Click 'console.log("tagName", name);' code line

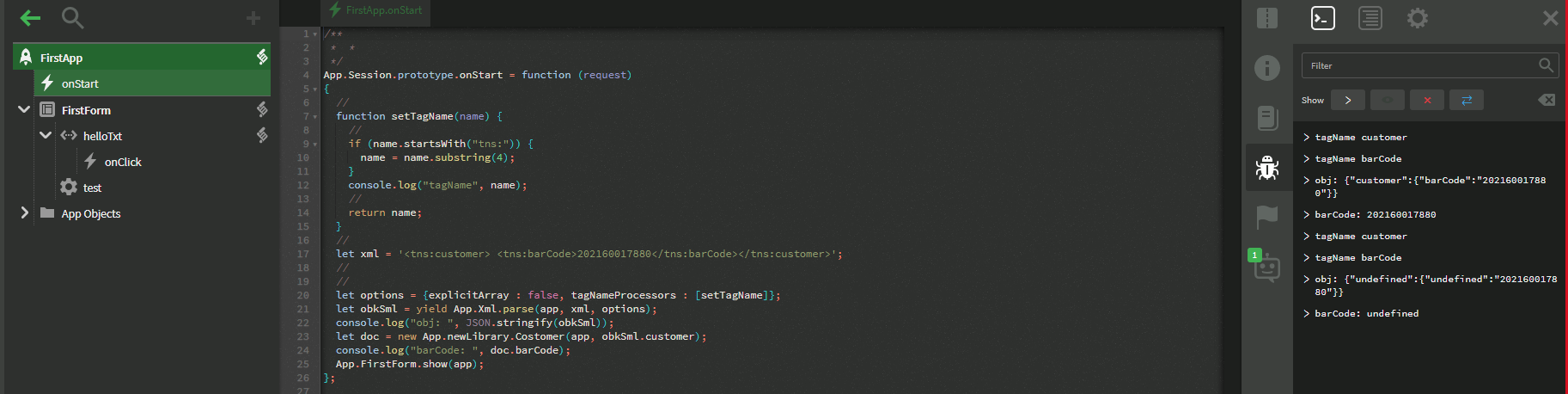click(437, 186)
